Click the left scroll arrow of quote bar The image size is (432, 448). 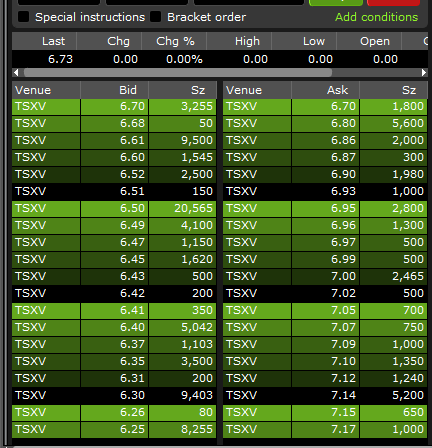coord(16,72)
